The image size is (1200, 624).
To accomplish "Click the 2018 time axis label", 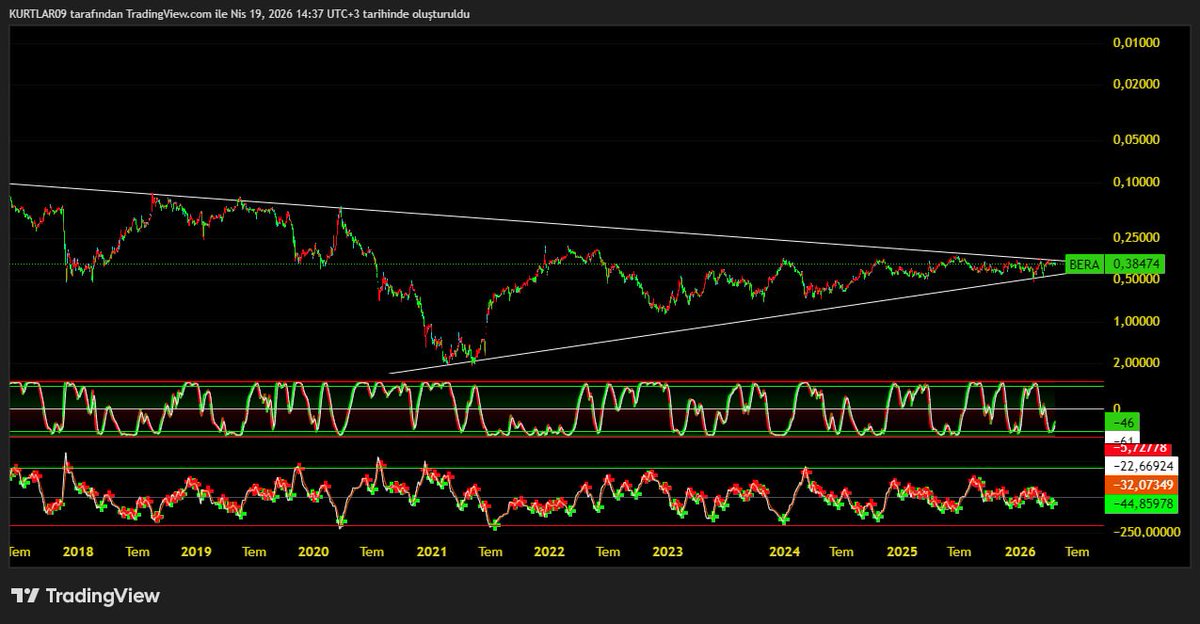I will (x=78, y=552).
